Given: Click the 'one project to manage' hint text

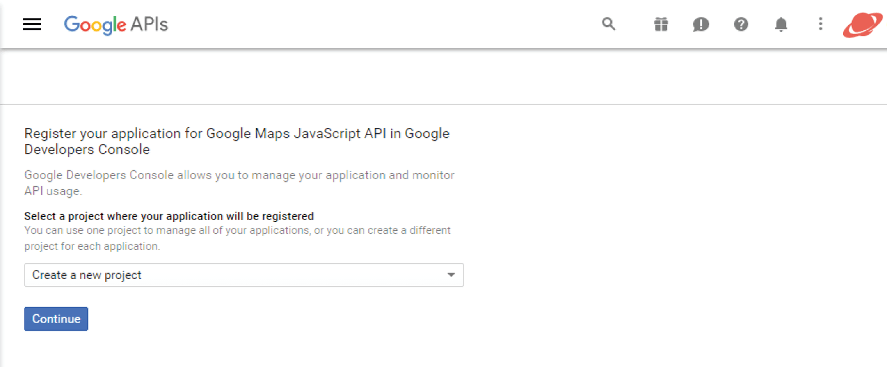Looking at the screenshot, I should [x=238, y=239].
